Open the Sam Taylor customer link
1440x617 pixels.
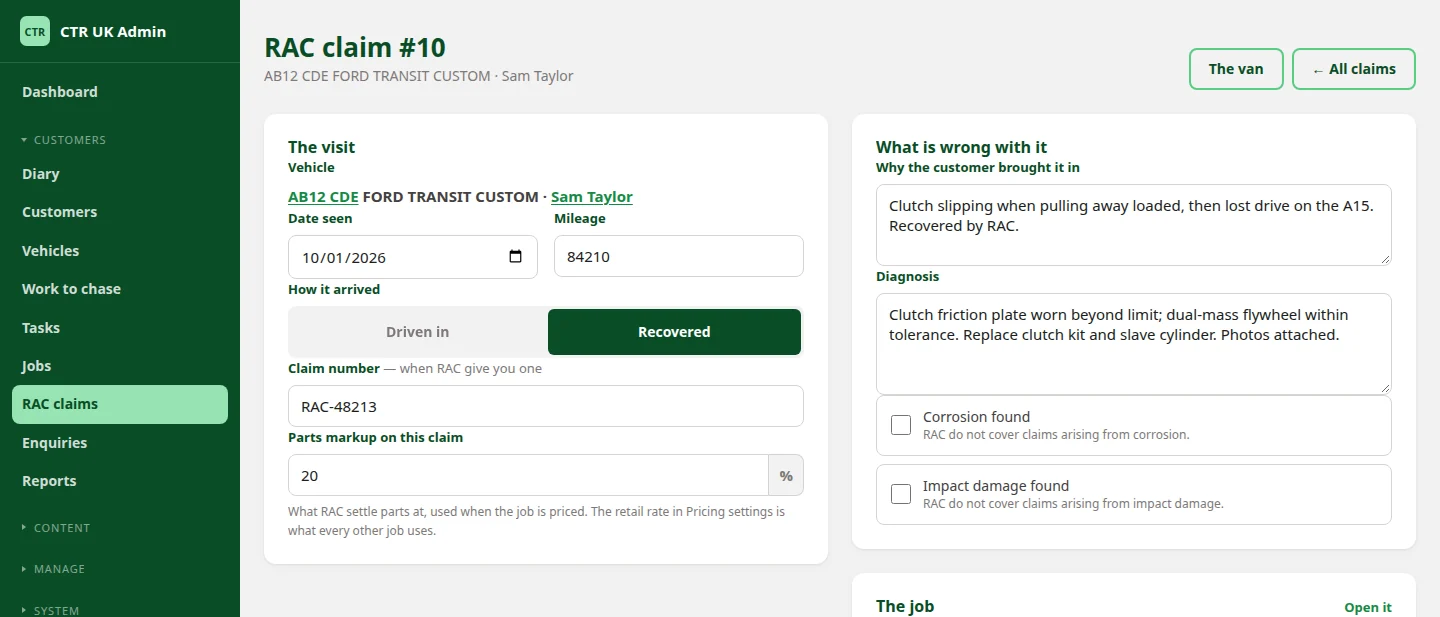pyautogui.click(x=592, y=197)
